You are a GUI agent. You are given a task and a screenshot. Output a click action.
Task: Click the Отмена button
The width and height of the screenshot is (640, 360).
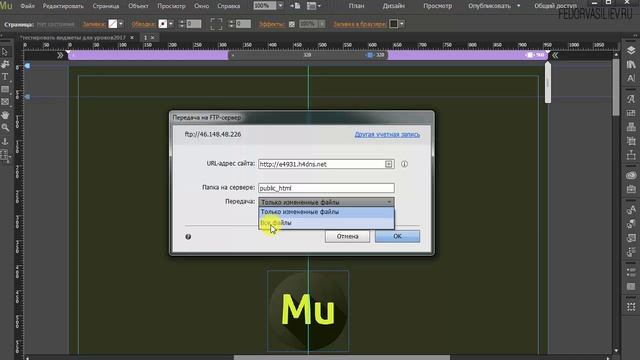point(347,236)
